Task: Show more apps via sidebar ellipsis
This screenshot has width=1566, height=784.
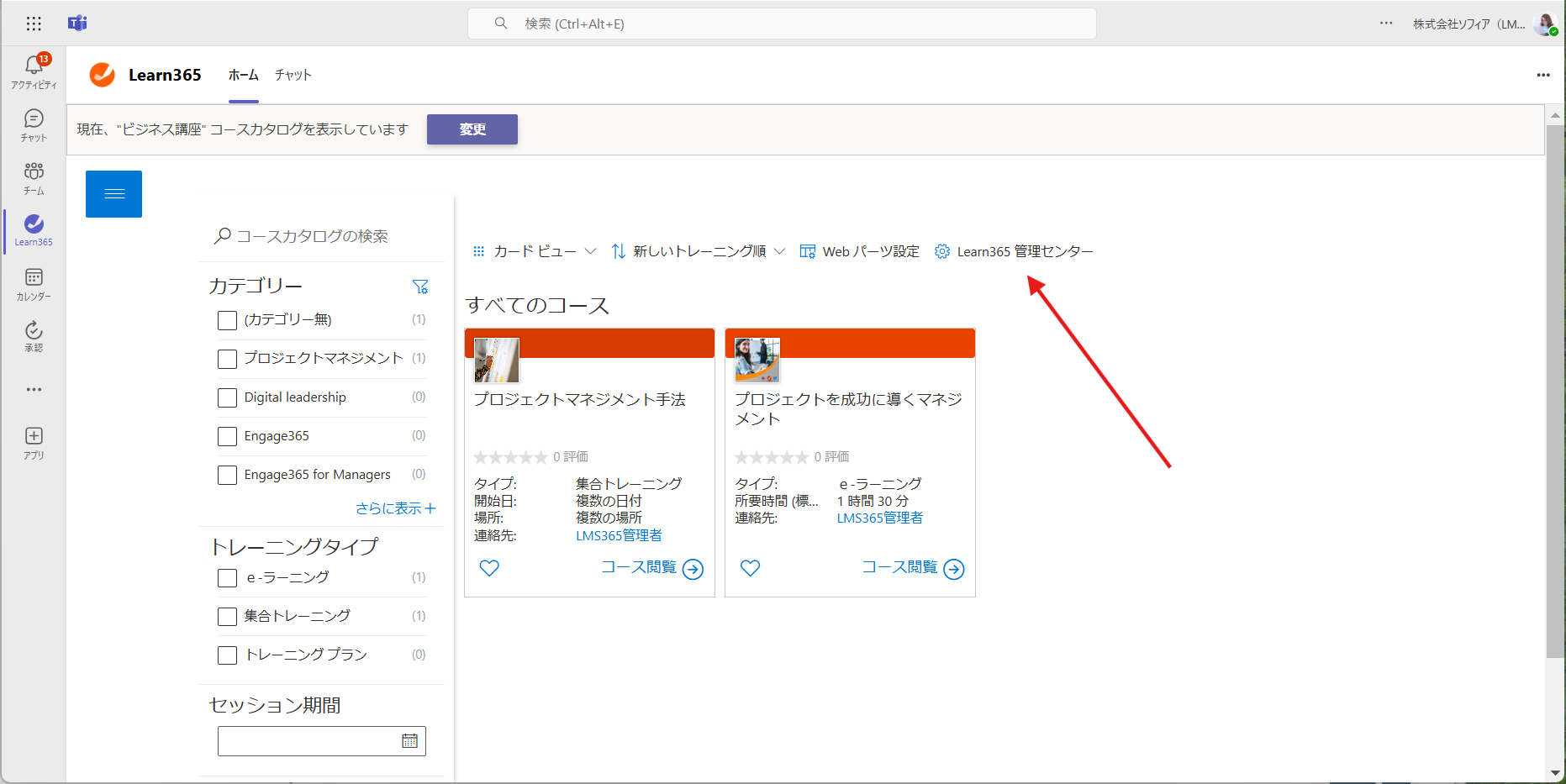Action: coord(34,389)
